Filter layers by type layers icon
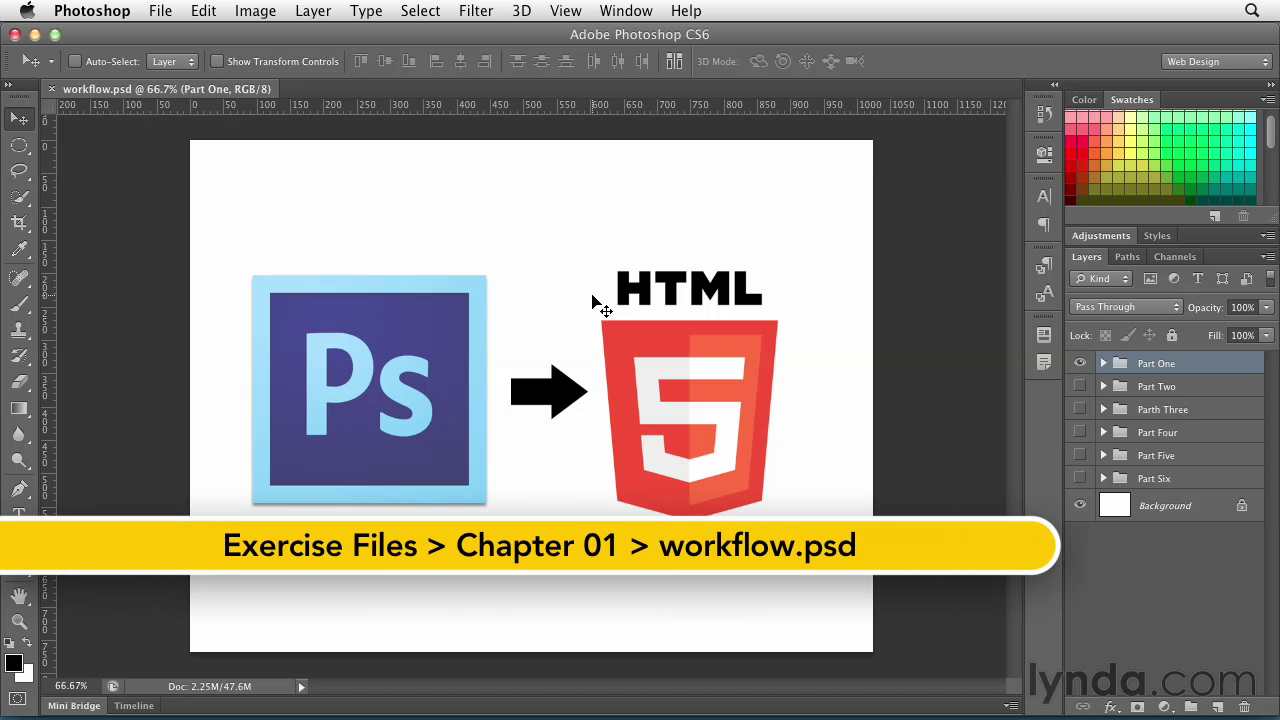 (1198, 279)
